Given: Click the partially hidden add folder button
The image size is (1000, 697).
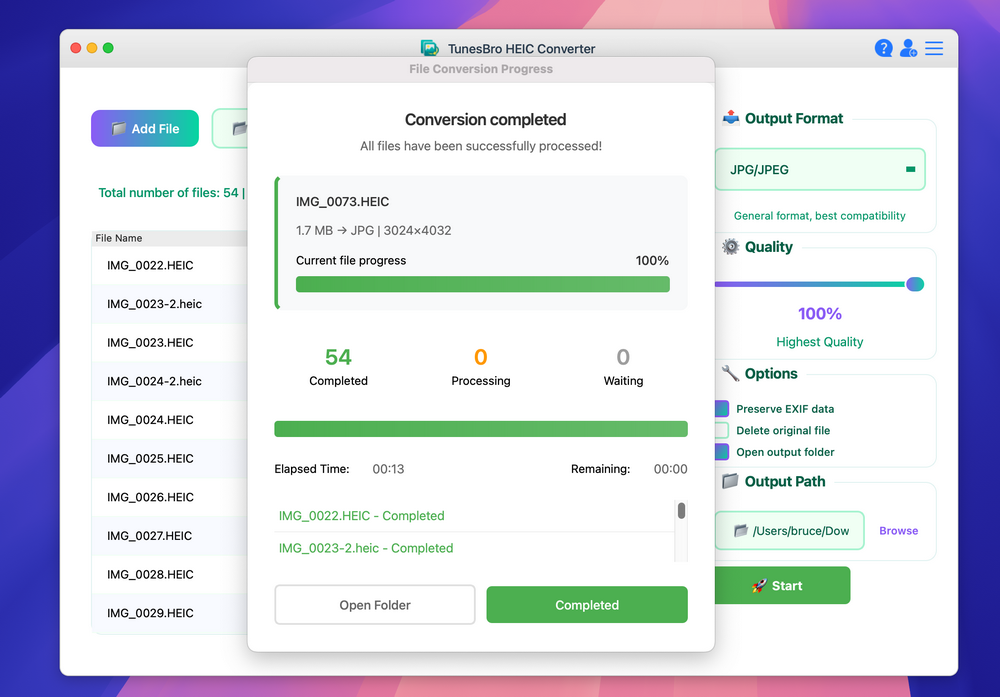Looking at the screenshot, I should click(x=230, y=129).
